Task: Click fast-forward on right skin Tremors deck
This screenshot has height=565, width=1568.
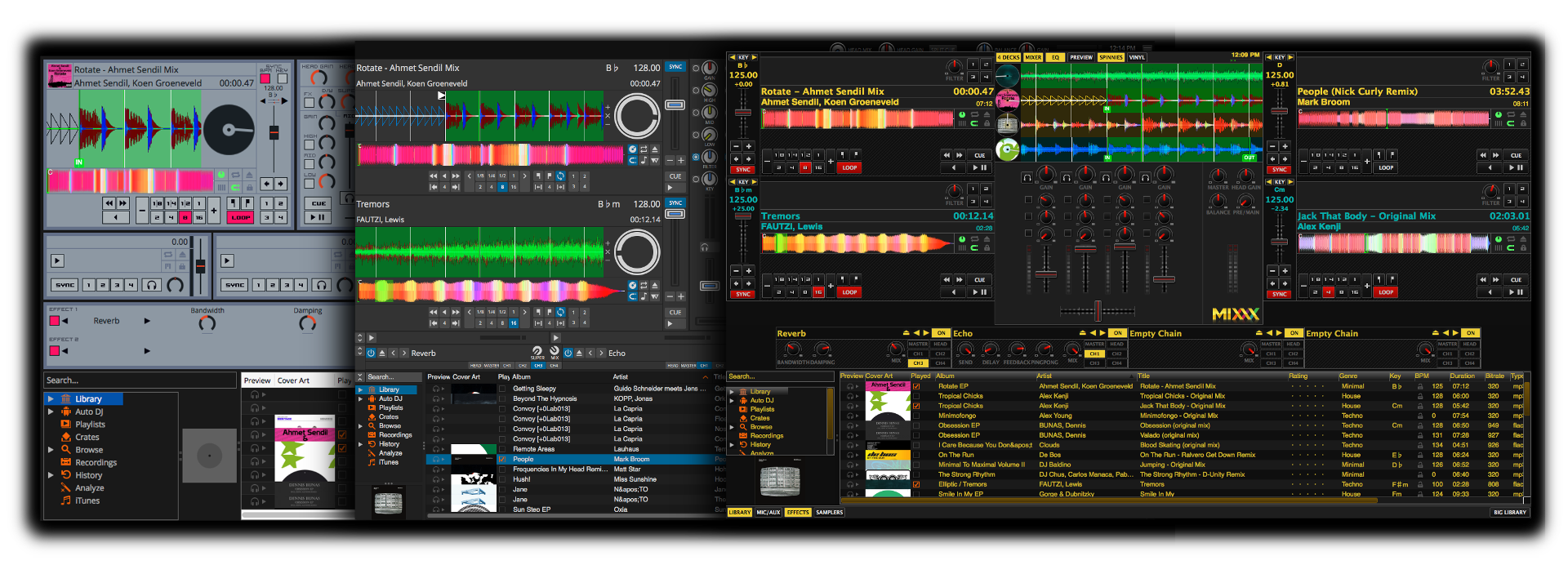Action: click(x=960, y=279)
